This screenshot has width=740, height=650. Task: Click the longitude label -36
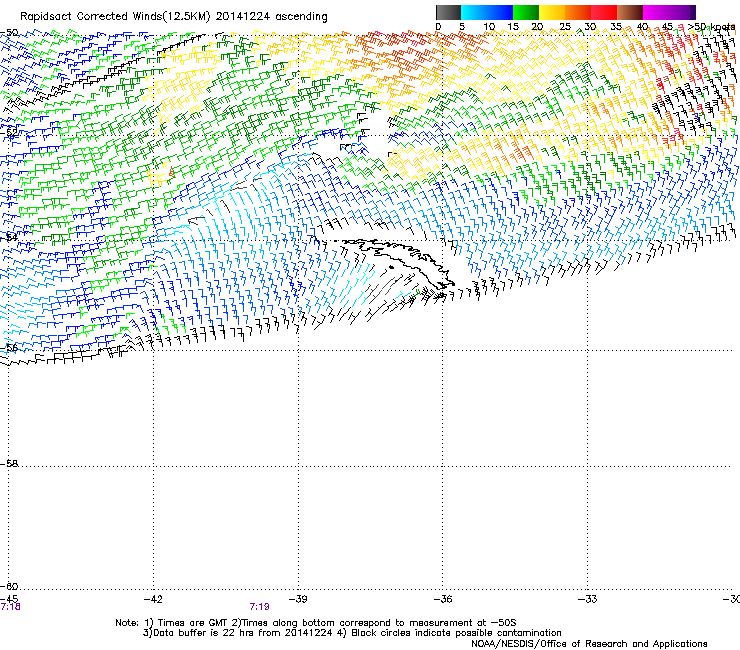click(443, 599)
